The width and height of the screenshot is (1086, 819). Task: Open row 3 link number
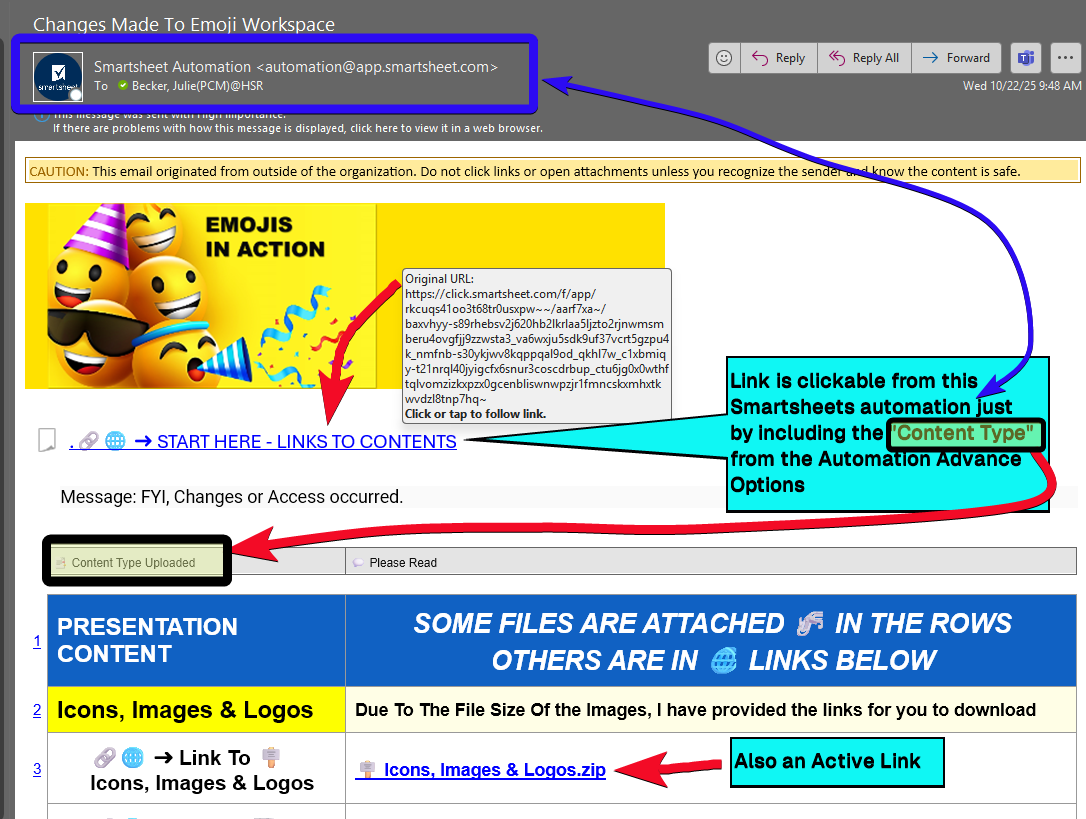pos(37,769)
